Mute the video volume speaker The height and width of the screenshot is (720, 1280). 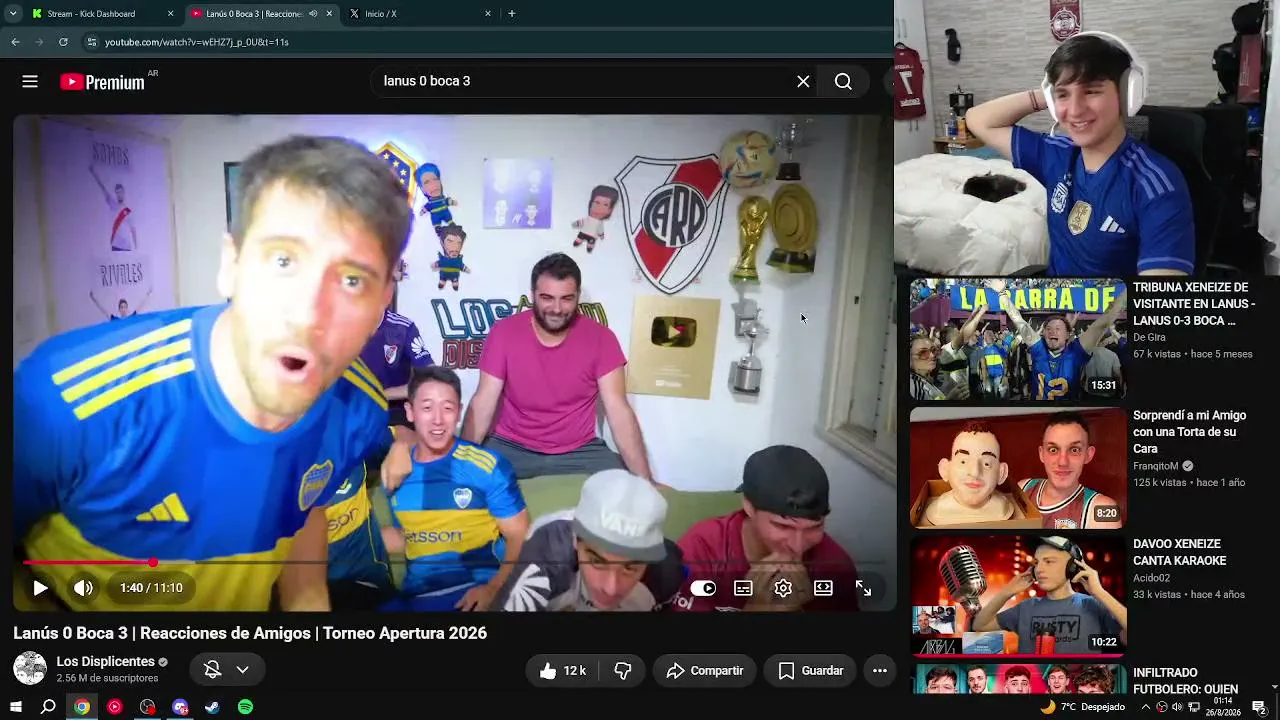(84, 588)
